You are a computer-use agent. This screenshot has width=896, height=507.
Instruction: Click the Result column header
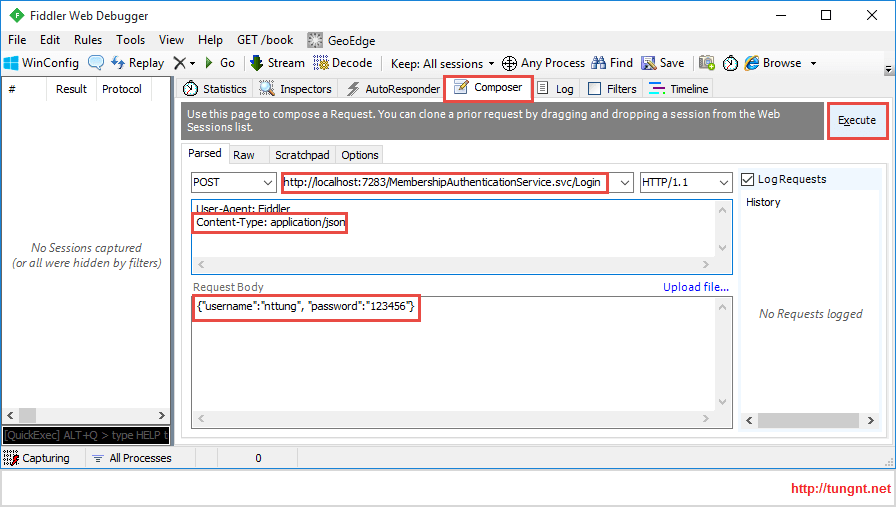tap(71, 89)
